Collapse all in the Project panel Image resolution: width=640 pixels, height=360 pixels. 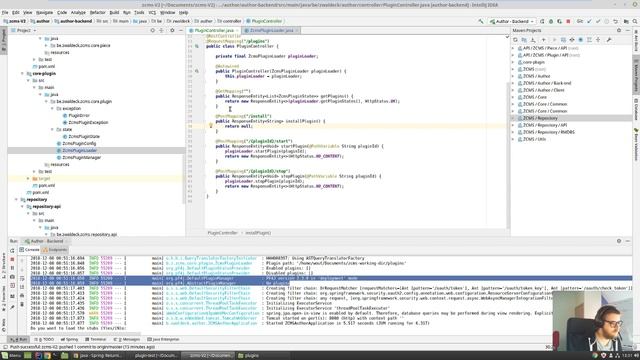[162, 31]
